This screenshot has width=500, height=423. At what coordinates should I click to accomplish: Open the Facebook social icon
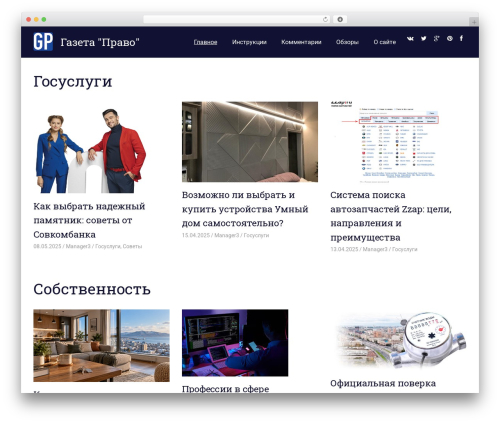point(461,38)
